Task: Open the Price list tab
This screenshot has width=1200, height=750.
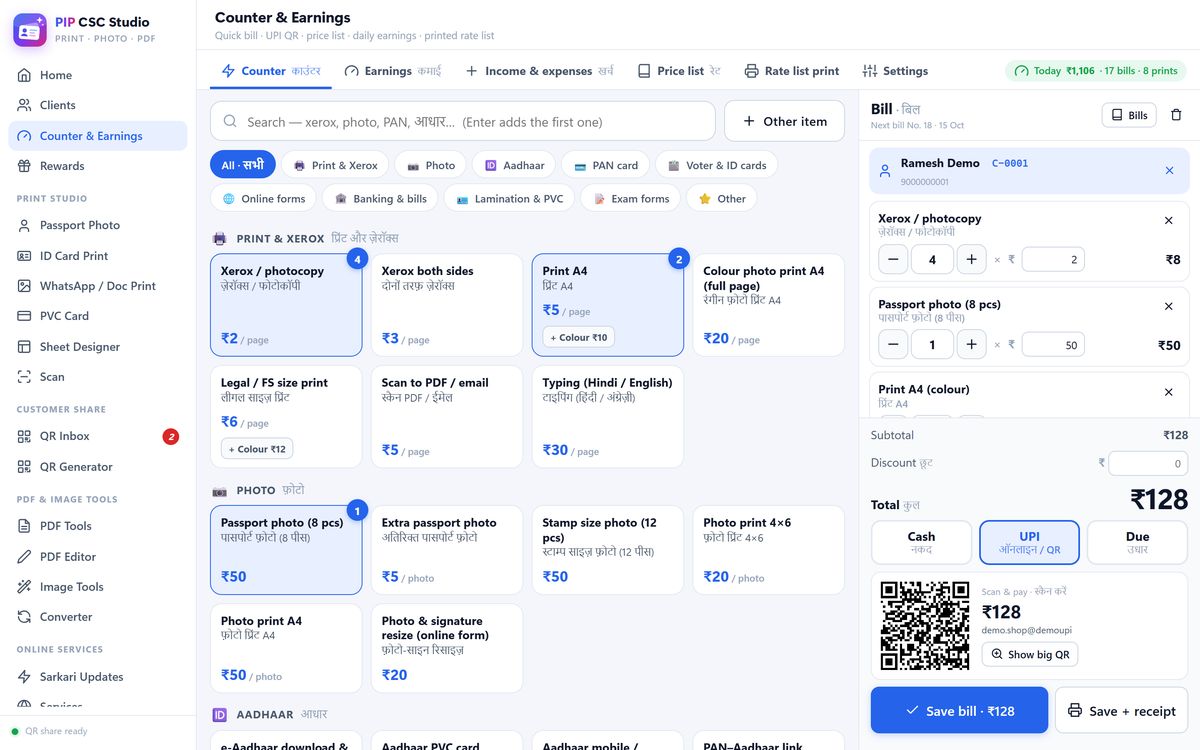Action: point(679,71)
